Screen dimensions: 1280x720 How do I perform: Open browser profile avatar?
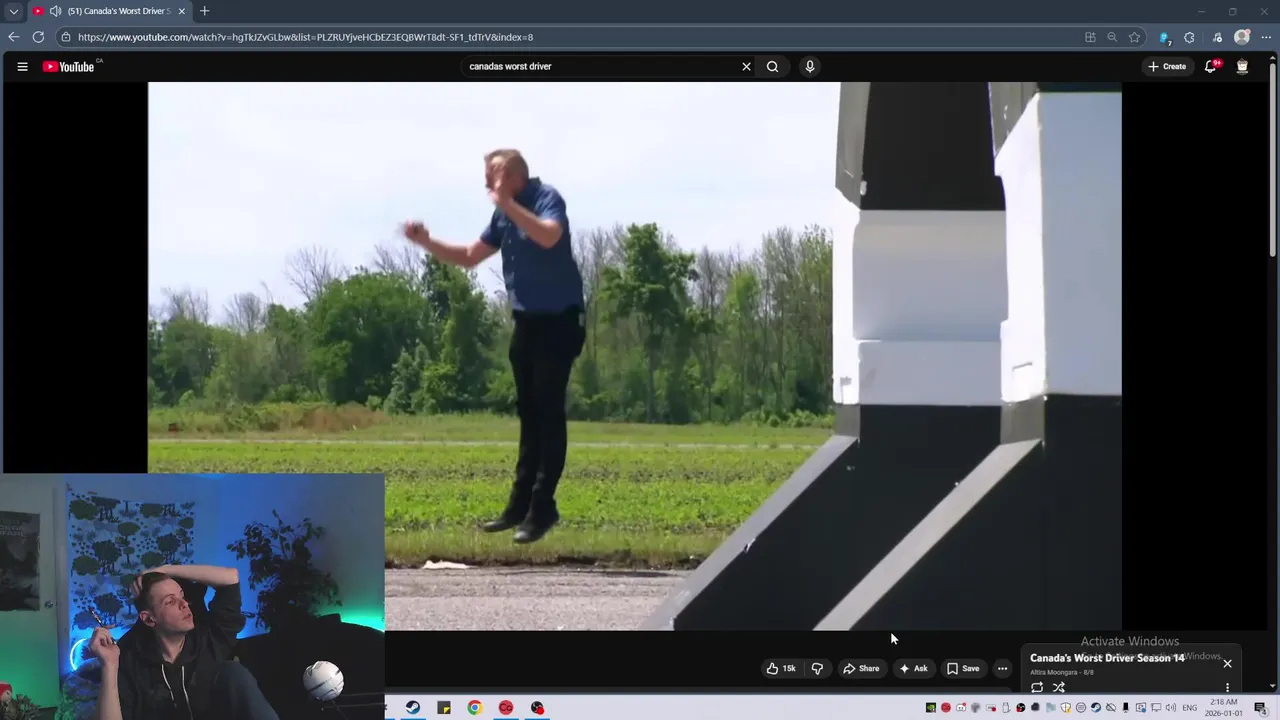[x=1242, y=37]
